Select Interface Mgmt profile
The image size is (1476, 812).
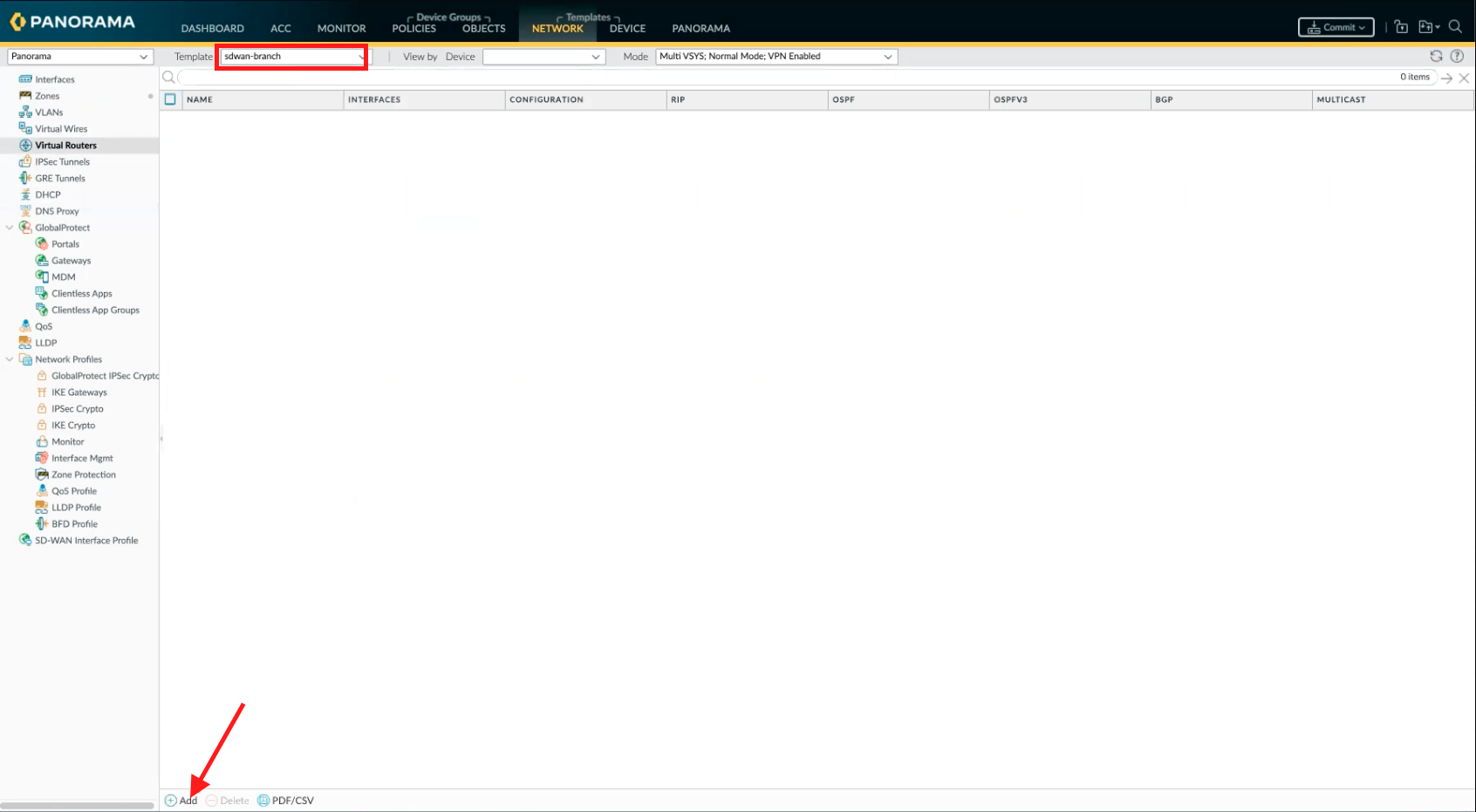pos(82,459)
